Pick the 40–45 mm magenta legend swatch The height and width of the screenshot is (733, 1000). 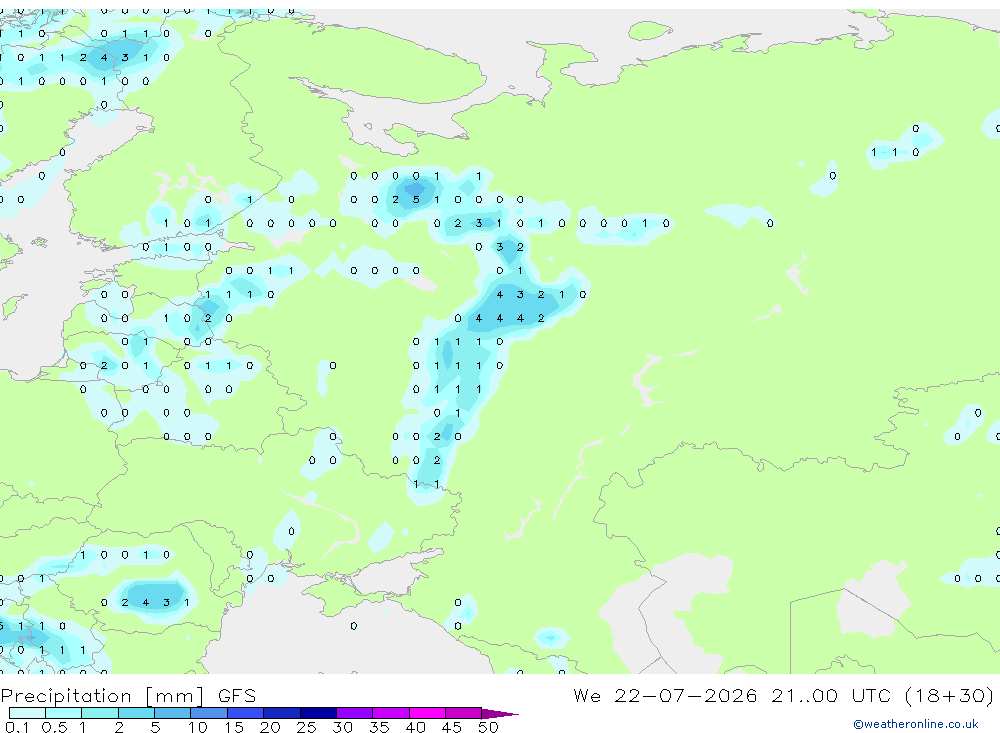427,713
